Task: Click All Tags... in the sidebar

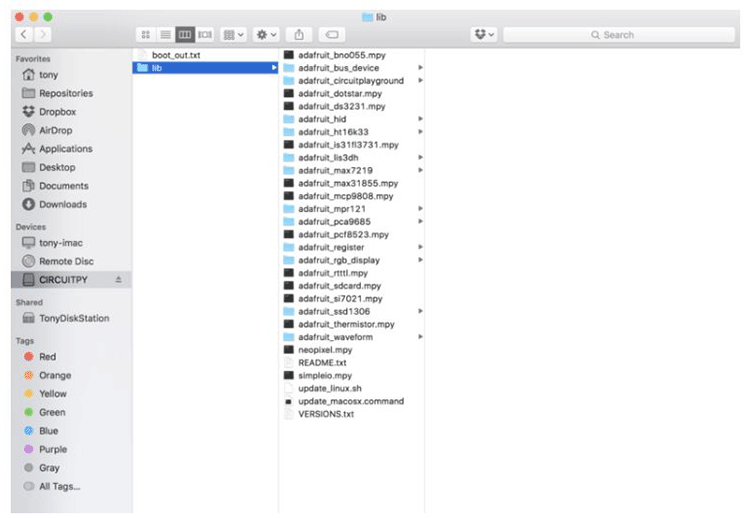Action: [59, 486]
